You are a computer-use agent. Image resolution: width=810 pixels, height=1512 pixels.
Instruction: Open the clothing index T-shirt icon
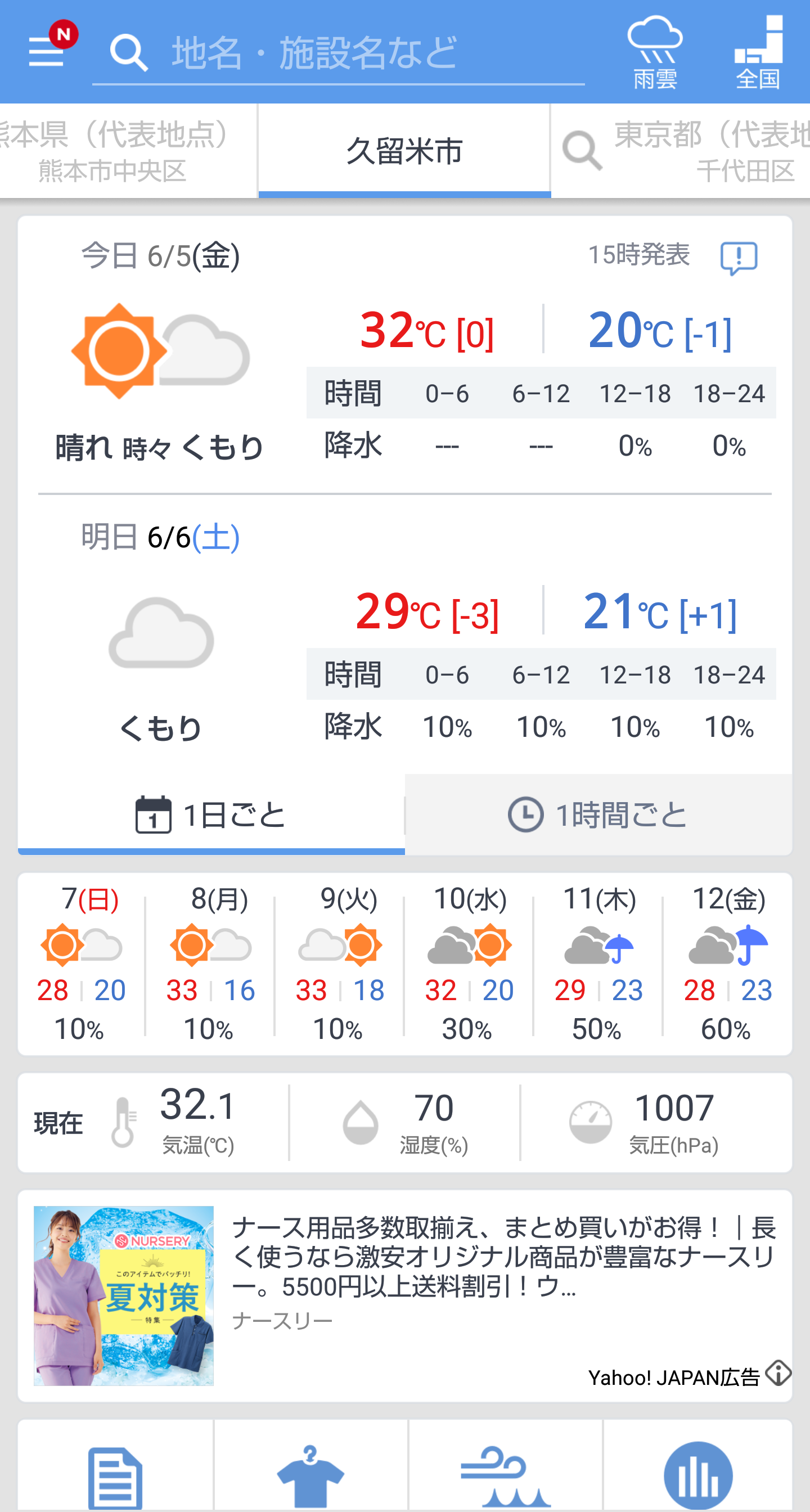point(310,1476)
